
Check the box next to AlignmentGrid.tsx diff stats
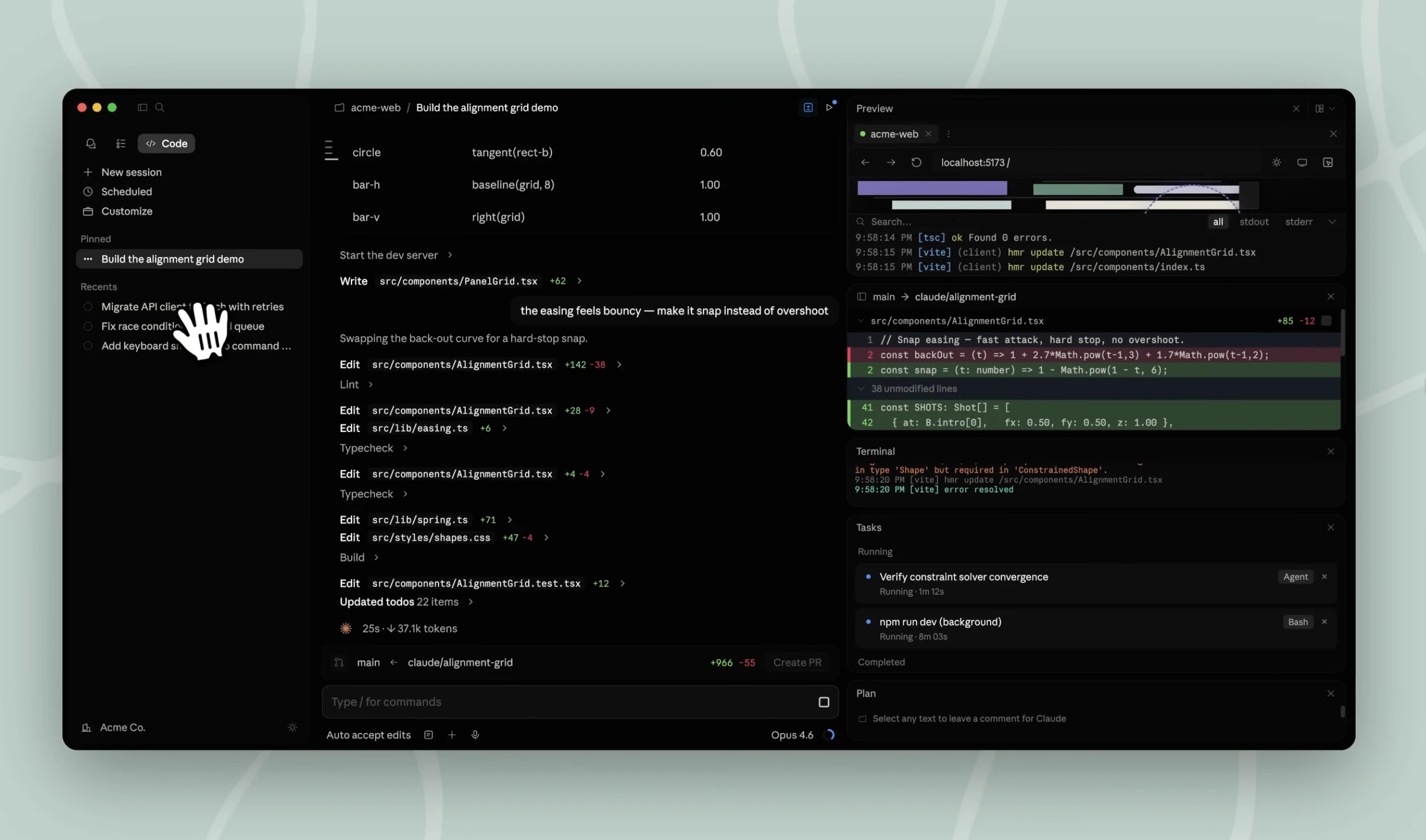1326,321
